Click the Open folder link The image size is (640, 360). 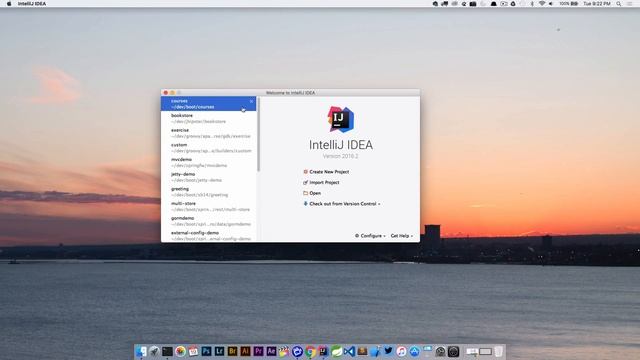[x=312, y=193]
